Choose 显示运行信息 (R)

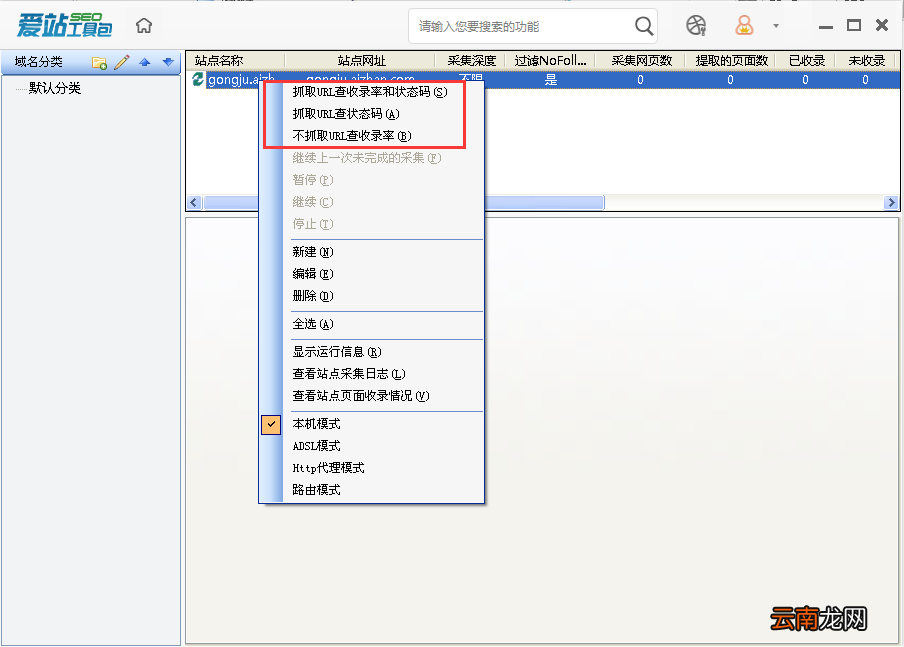337,352
